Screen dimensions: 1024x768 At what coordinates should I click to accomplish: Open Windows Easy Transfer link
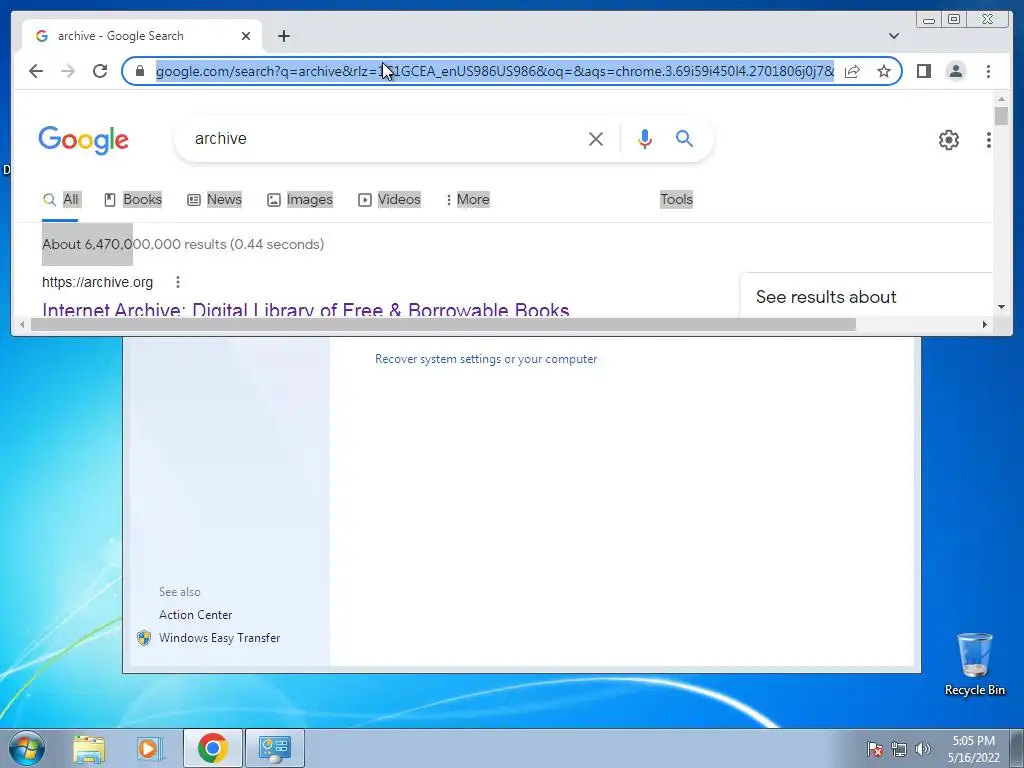pos(219,638)
